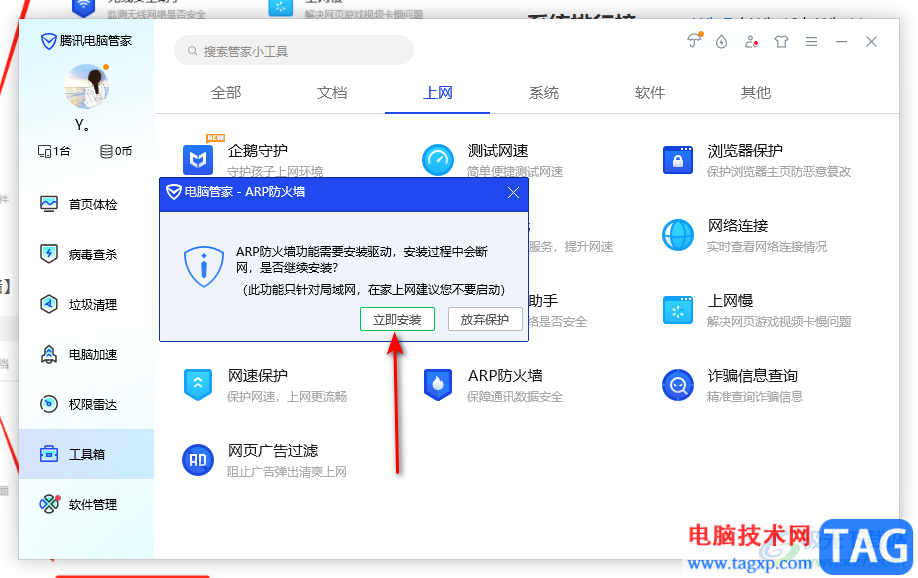Image resolution: width=918 pixels, height=578 pixels.
Task: Click the 网络连接 title text
Action: 738,225
